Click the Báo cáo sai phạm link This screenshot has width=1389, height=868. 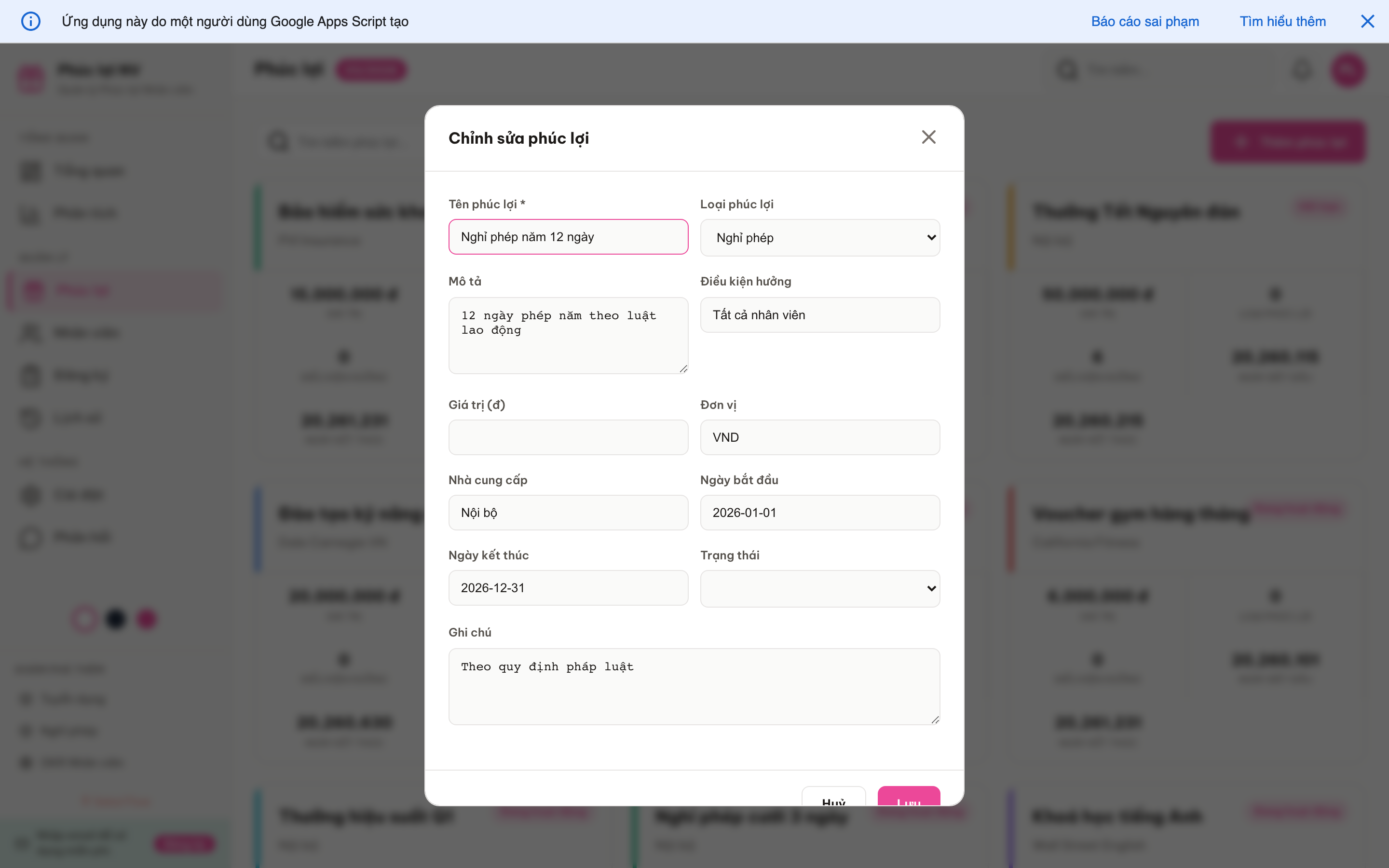1145,21
